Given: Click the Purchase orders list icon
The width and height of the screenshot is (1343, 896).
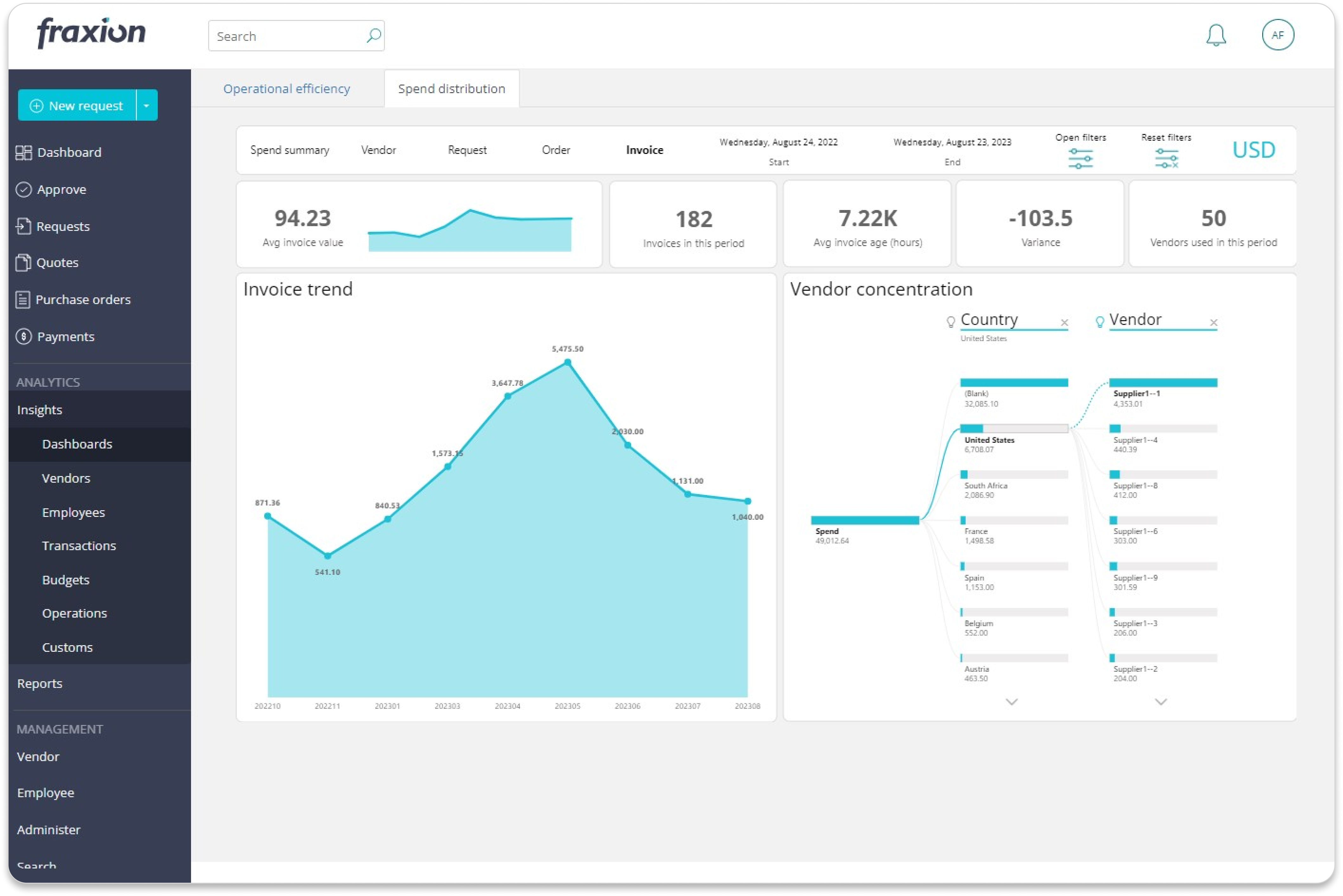Looking at the screenshot, I should point(23,300).
